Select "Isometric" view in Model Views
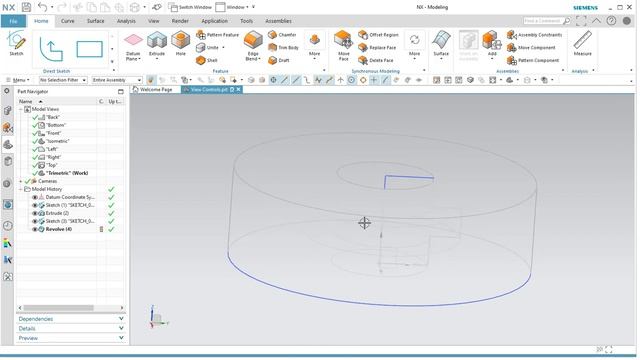This screenshot has height=360, width=640. coord(58,141)
